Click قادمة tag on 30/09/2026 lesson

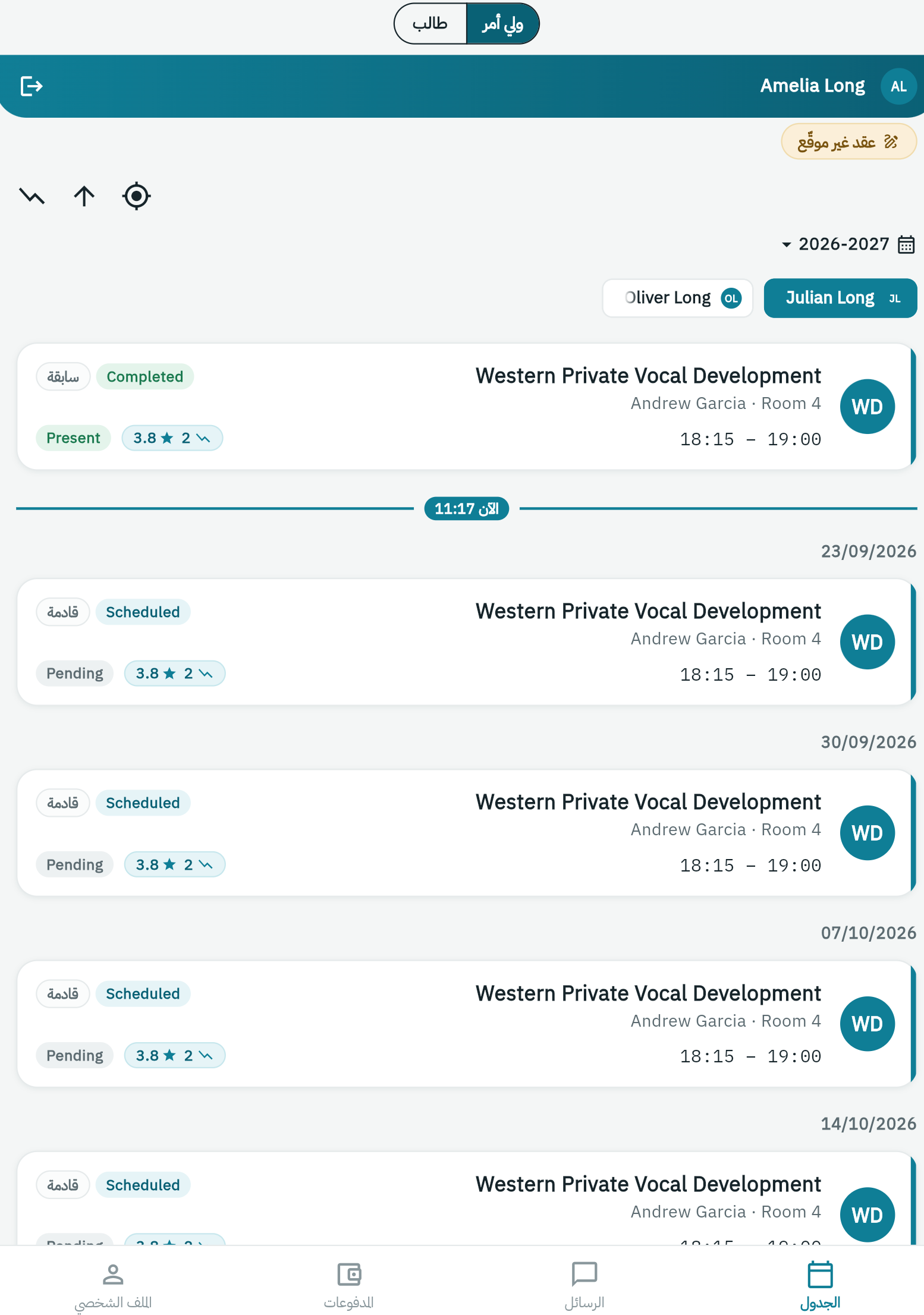pyautogui.click(x=63, y=803)
